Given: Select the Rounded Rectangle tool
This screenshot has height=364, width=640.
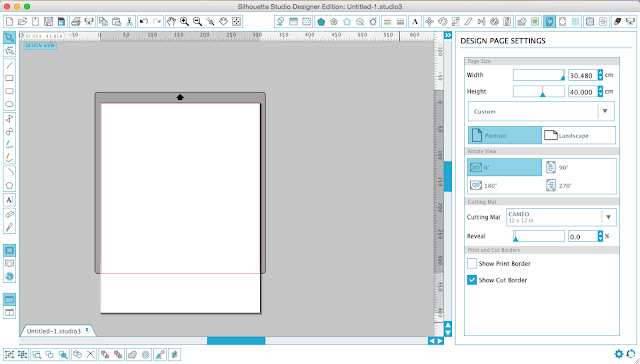Looking at the screenshot, I should tap(9, 91).
